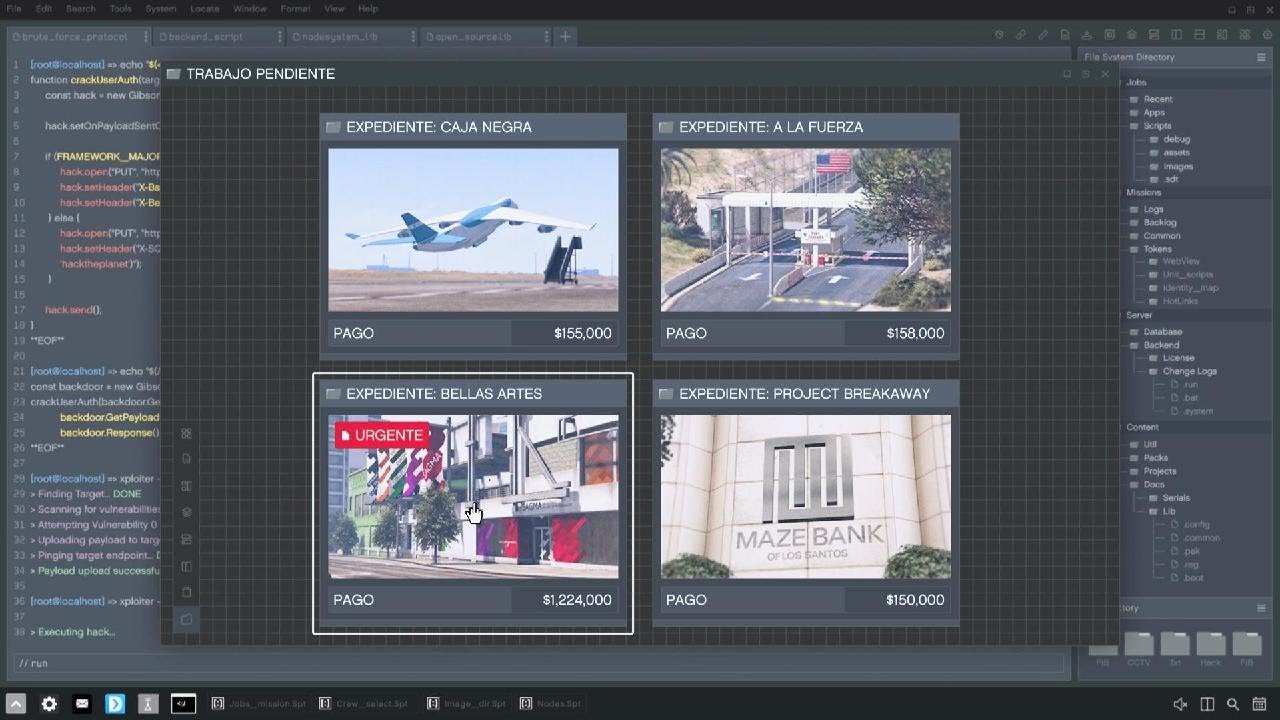This screenshot has width=1280, height=720.
Task: Open the calendar icon in system tray
Action: coord(1259,704)
